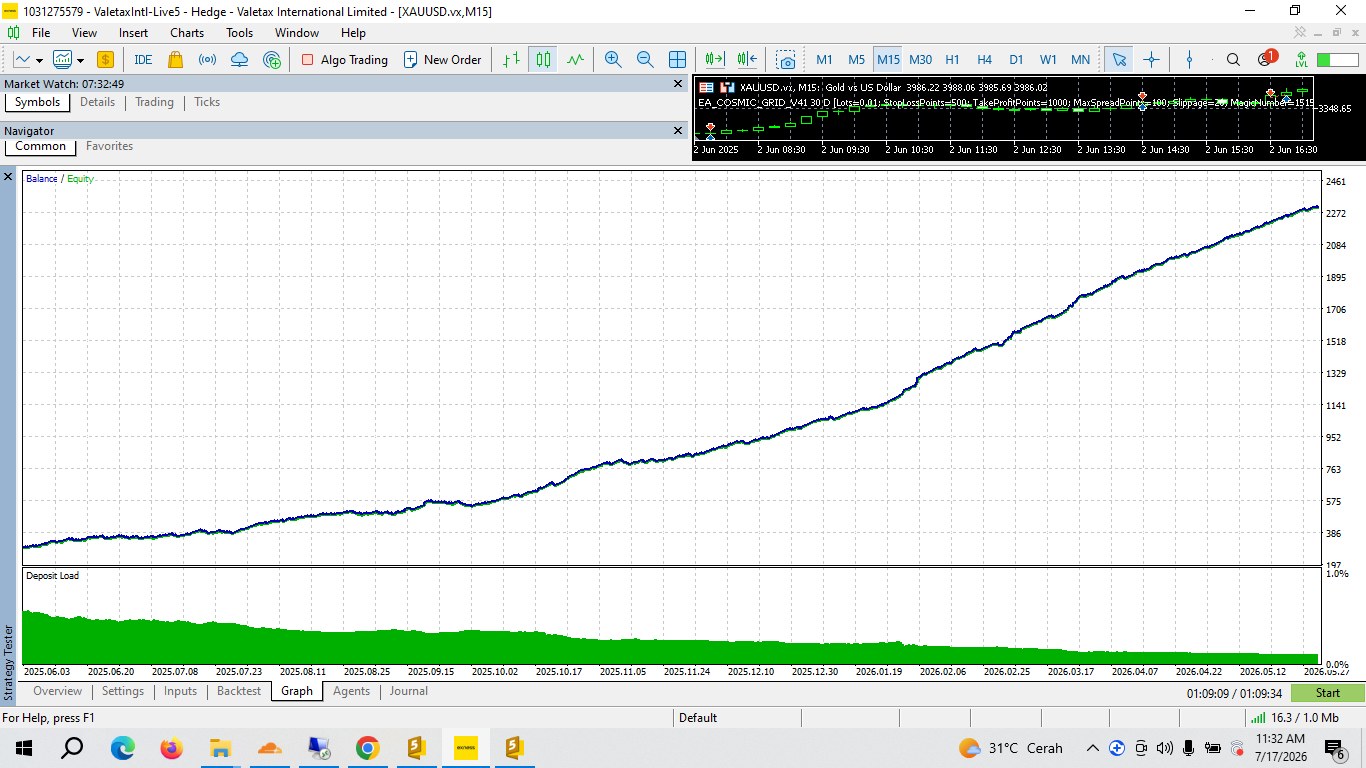This screenshot has height=768, width=1366.
Task: Click the yellow dollar Market Watch icon
Action: click(105, 60)
